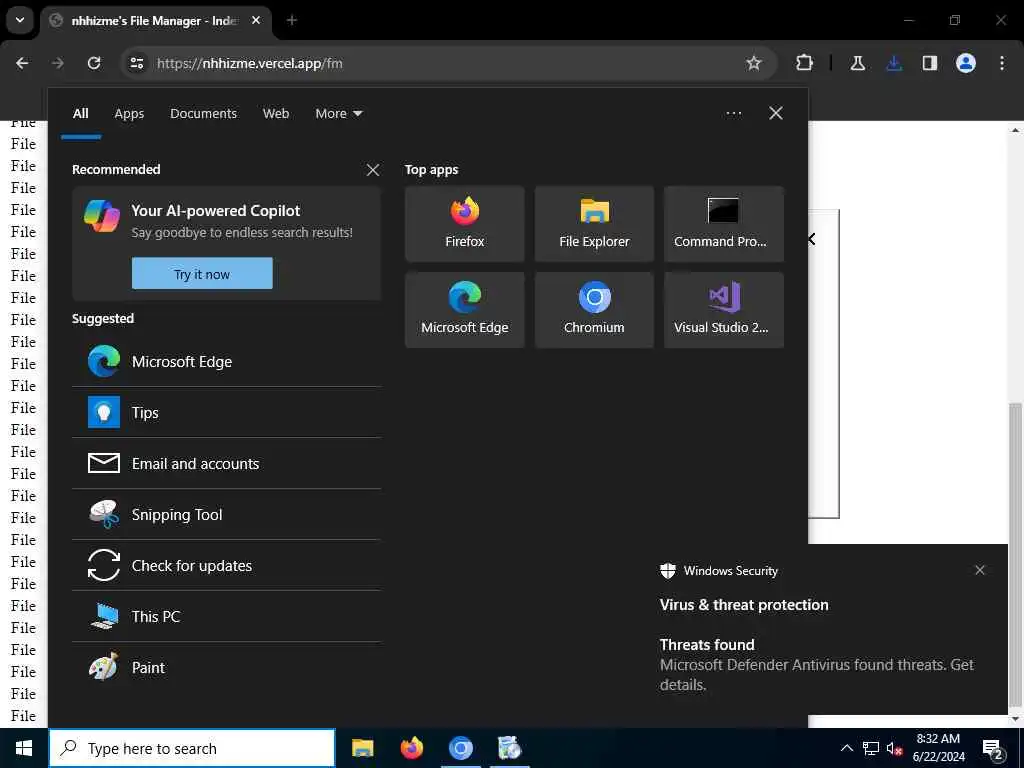The width and height of the screenshot is (1024, 768).
Task: Open the taskbar clock and date
Action: coord(938,748)
